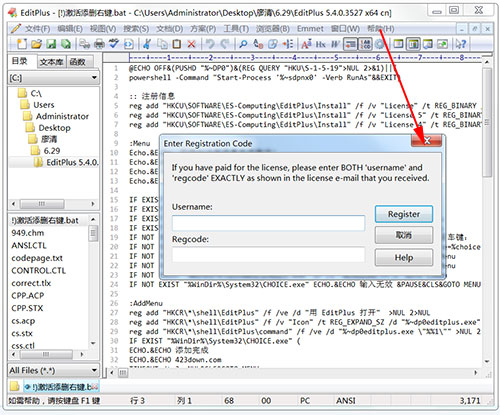The height and width of the screenshot is (415, 500).
Task: Open the [C:] drive dropdown
Action: pos(54,78)
